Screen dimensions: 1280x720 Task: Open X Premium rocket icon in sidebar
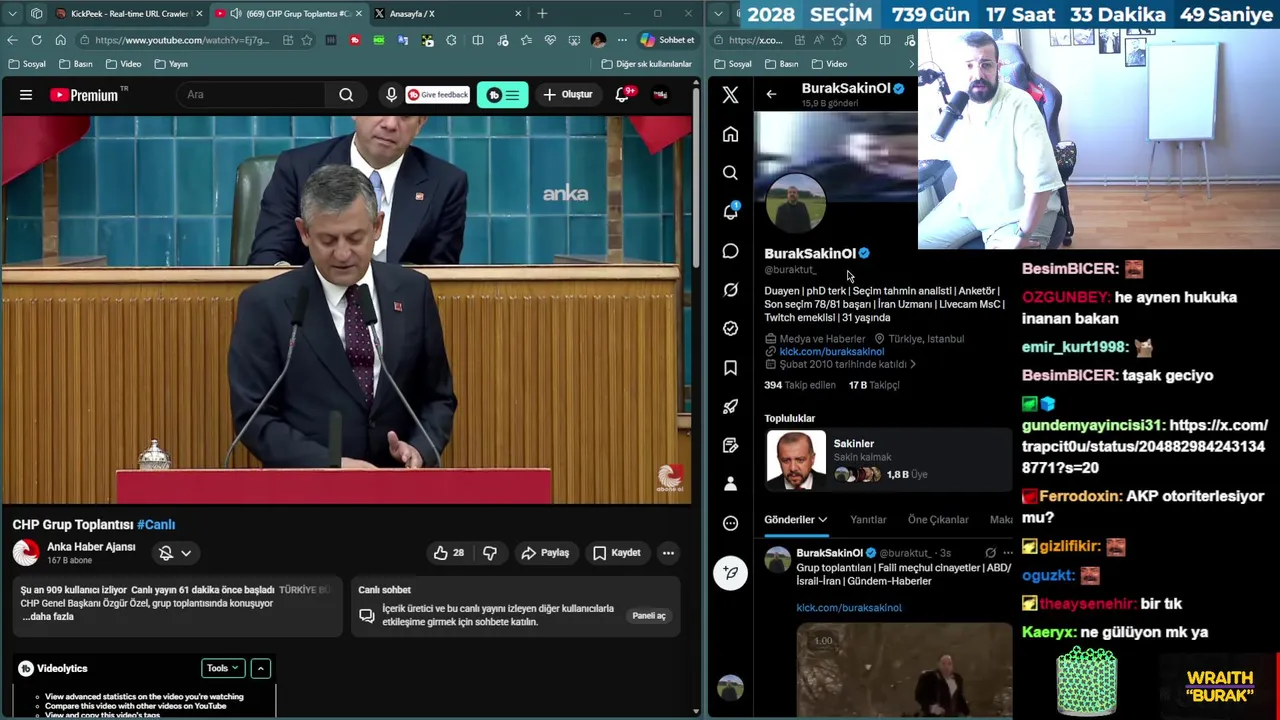click(730, 407)
